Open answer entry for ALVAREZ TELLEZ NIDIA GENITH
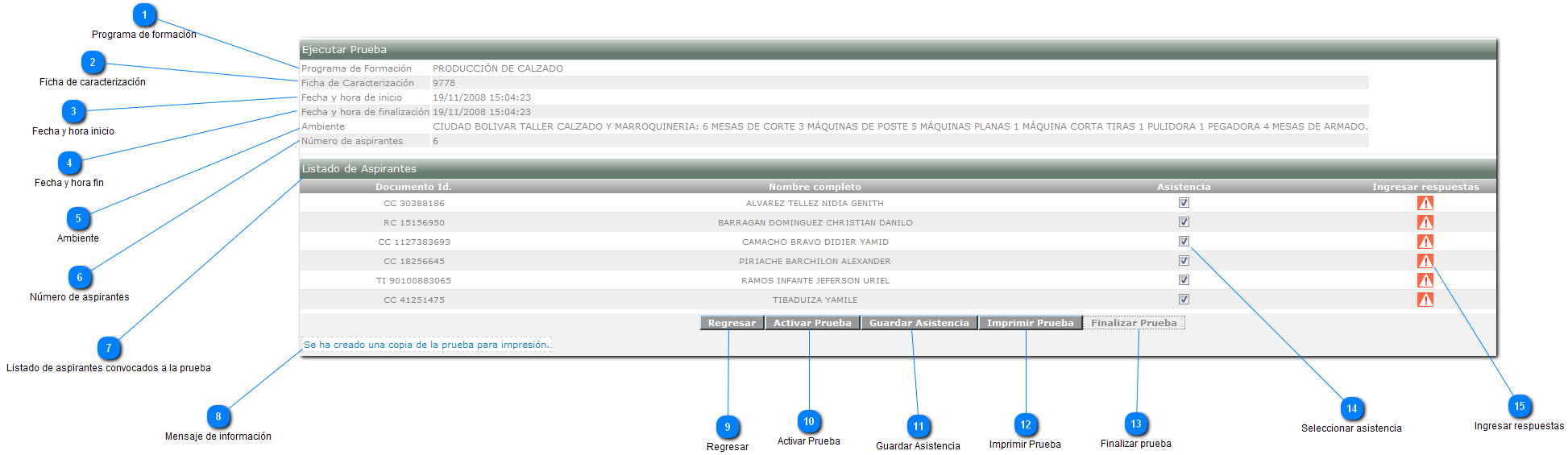1568x455 pixels. (x=1425, y=203)
